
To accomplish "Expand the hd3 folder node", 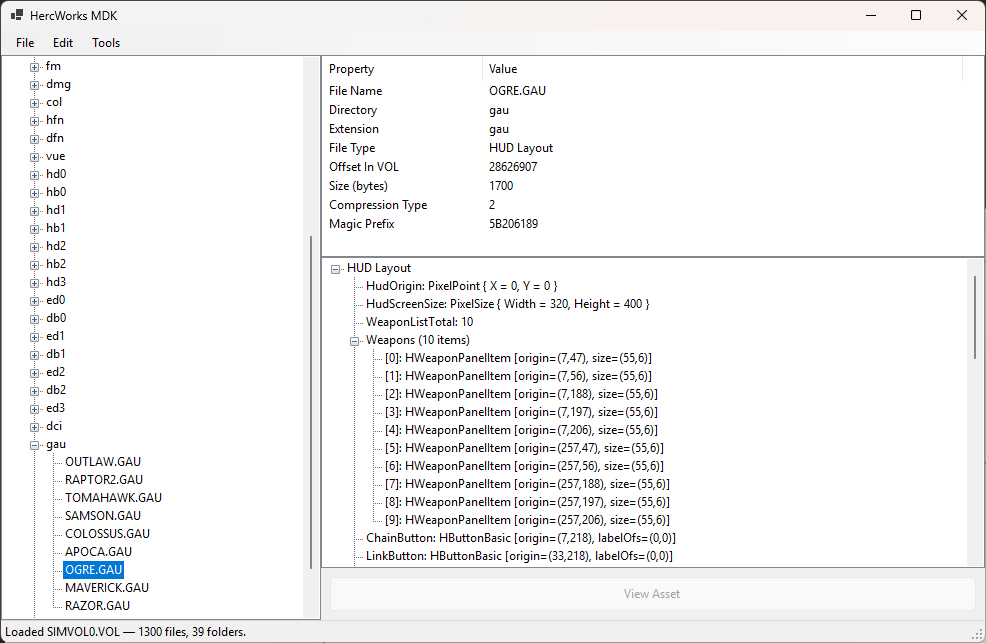I will pyautogui.click(x=35, y=283).
